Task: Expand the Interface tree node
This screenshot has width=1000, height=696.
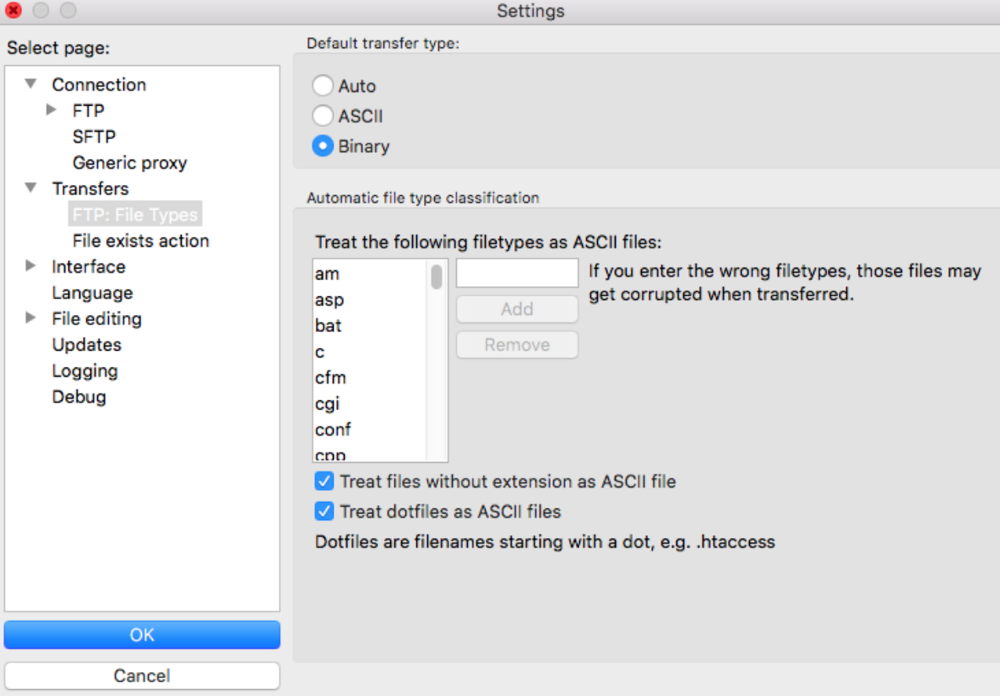Action: pos(30,265)
